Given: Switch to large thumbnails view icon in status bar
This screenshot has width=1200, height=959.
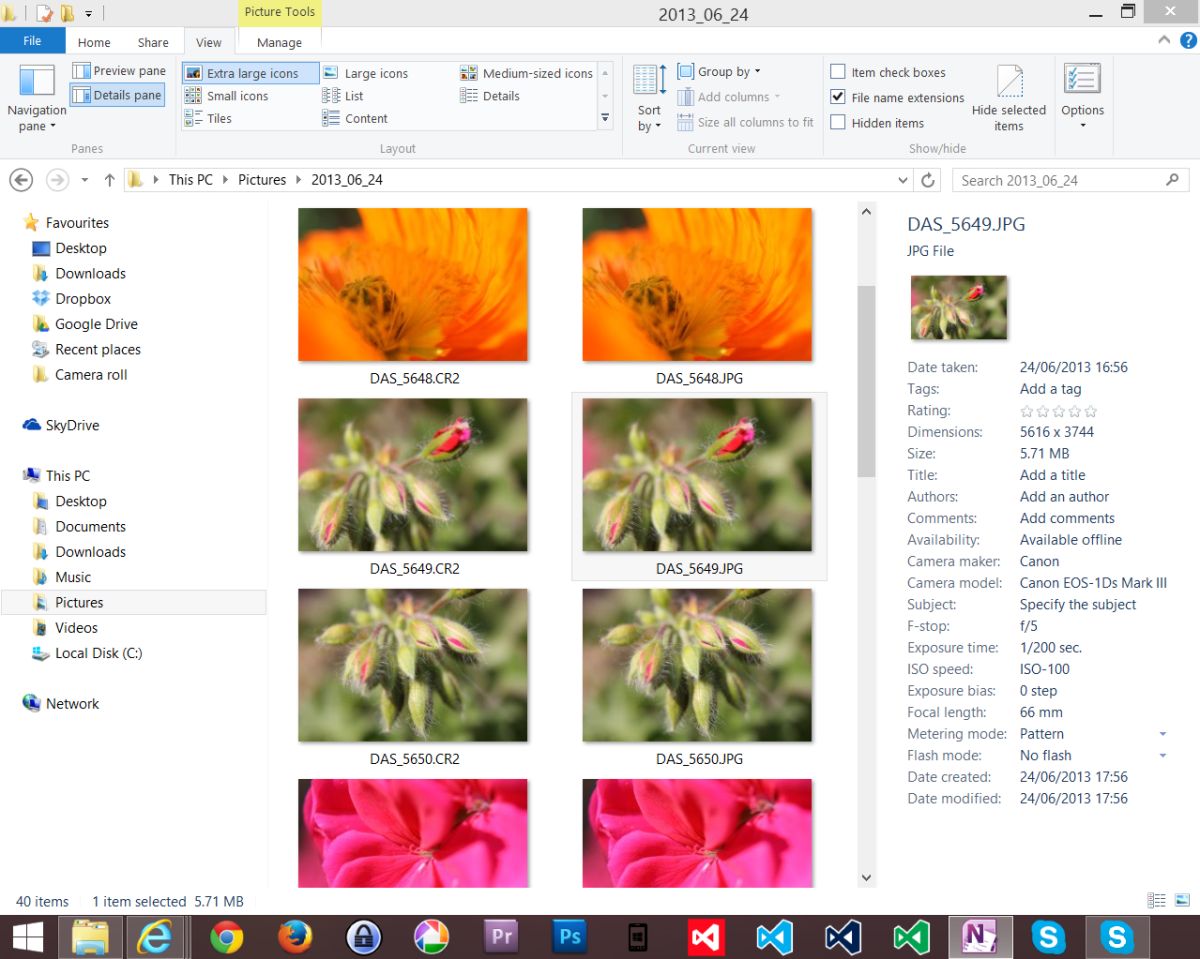Looking at the screenshot, I should tap(1181, 901).
